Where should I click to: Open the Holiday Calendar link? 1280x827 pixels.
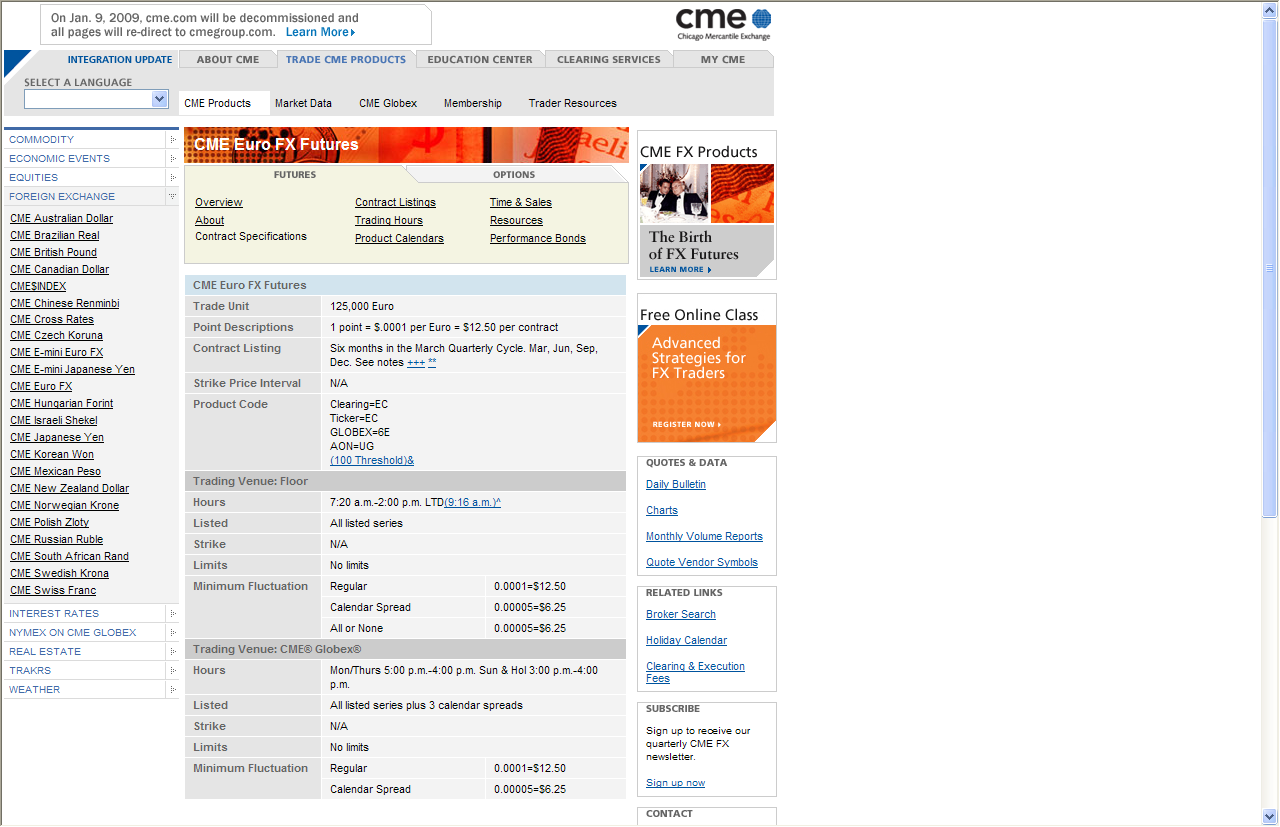point(686,640)
